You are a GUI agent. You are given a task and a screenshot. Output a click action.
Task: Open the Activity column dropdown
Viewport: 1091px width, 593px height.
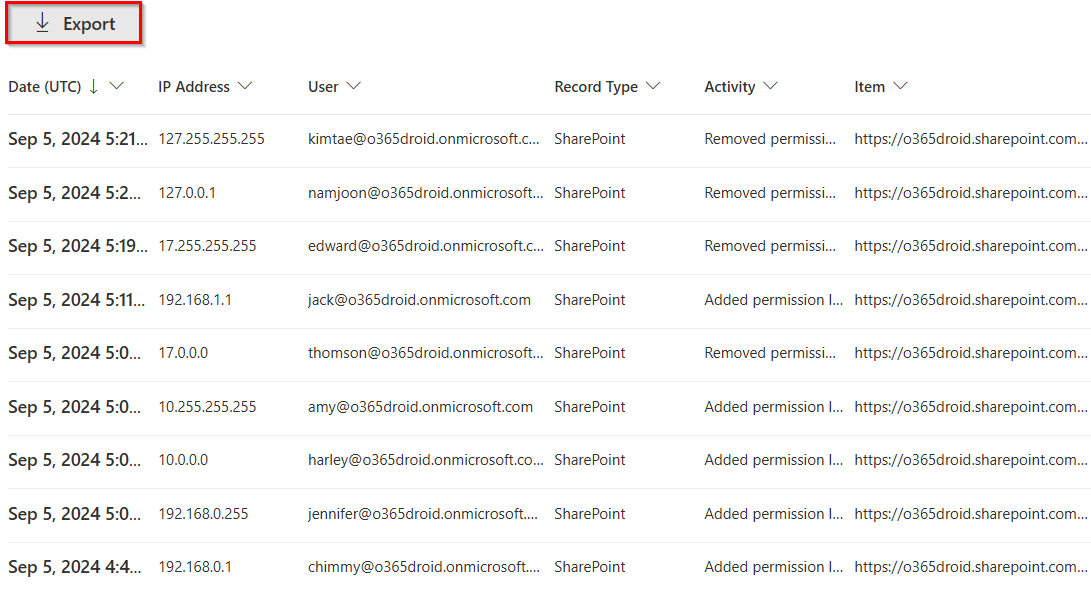pyautogui.click(x=770, y=87)
